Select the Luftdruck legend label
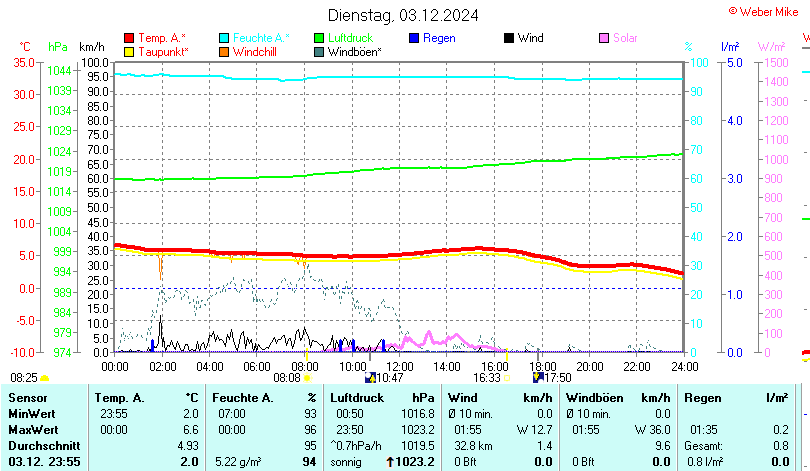Viewport: 810px width, 471px height. point(350,38)
